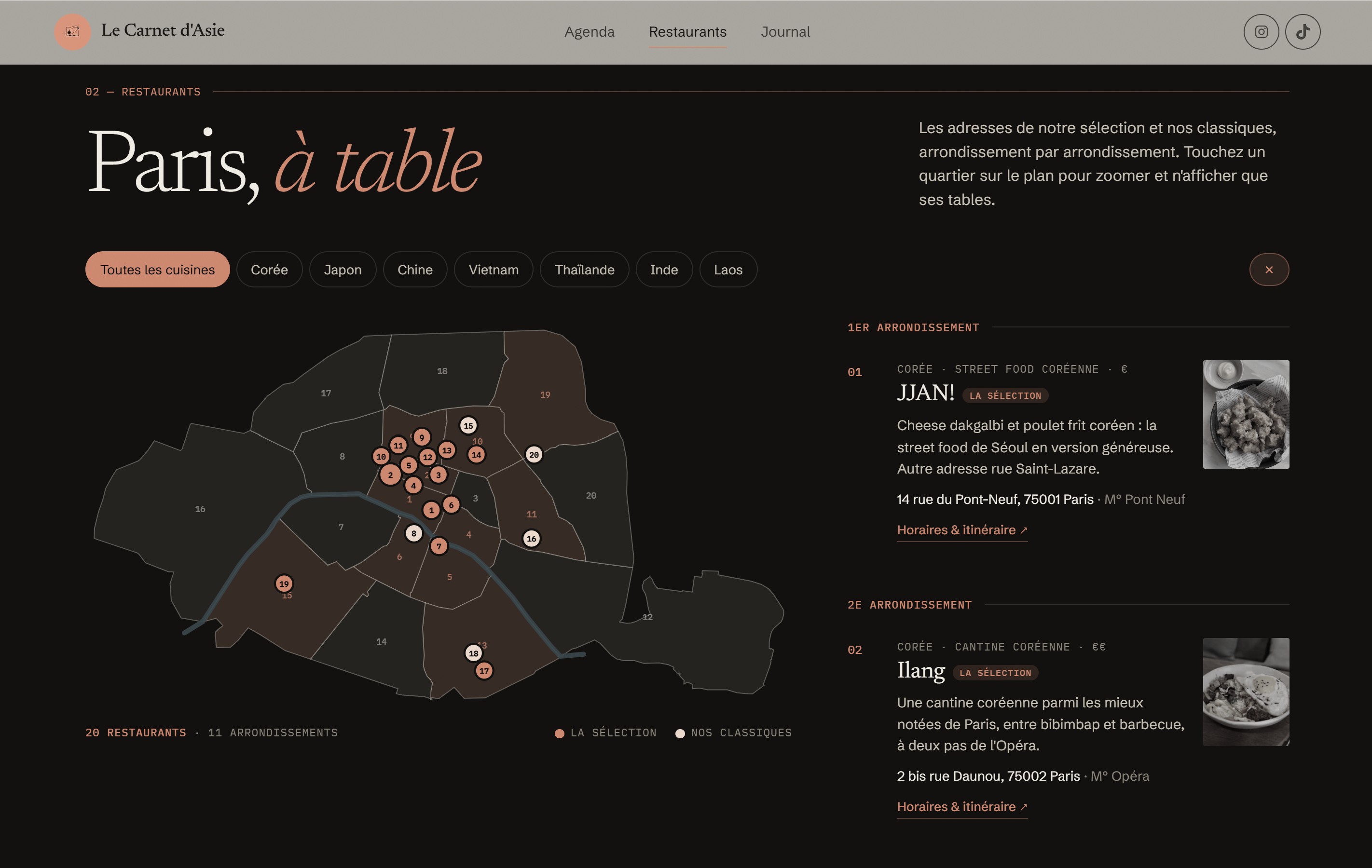Filter restaurants by Inde

tap(664, 270)
